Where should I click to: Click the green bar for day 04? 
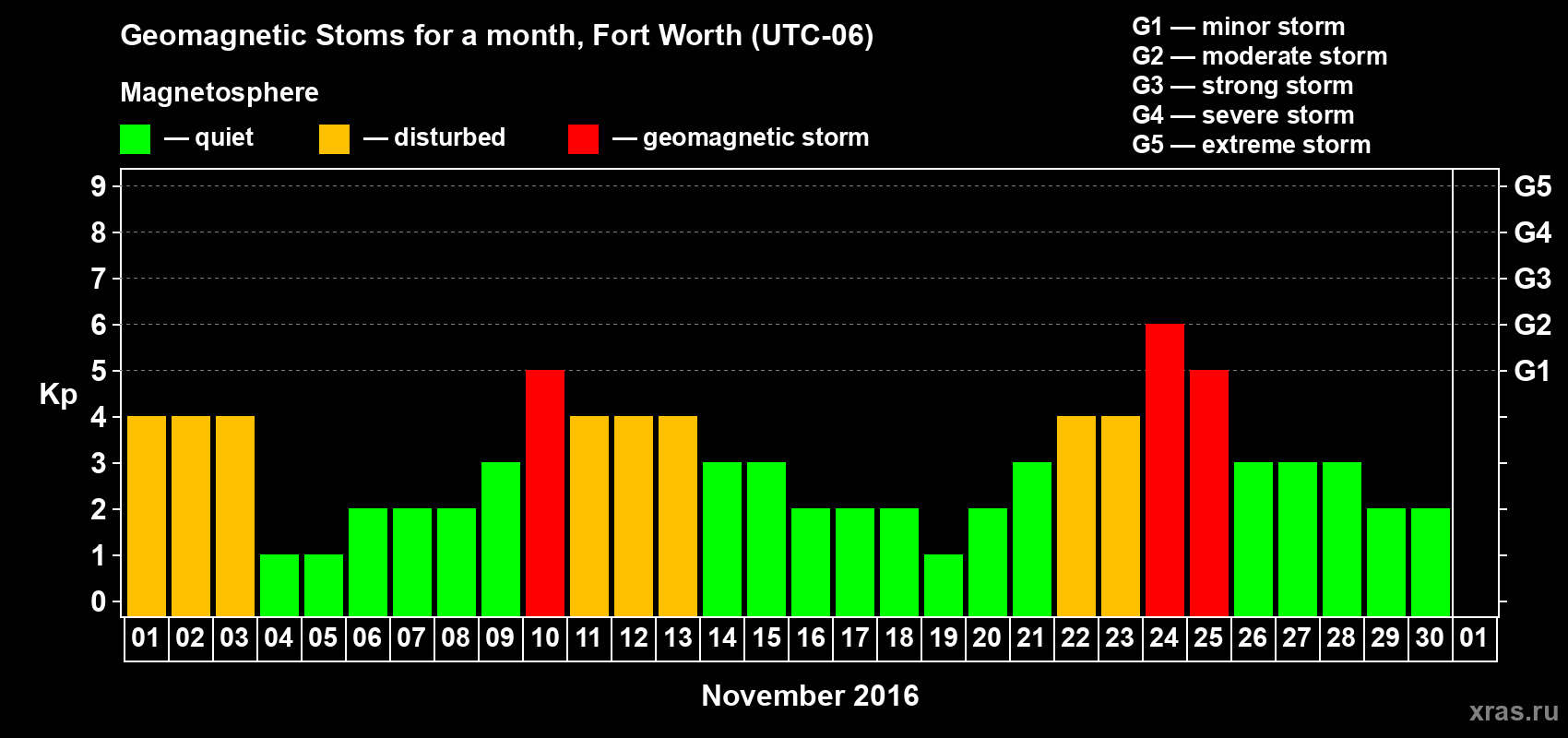(x=279, y=586)
